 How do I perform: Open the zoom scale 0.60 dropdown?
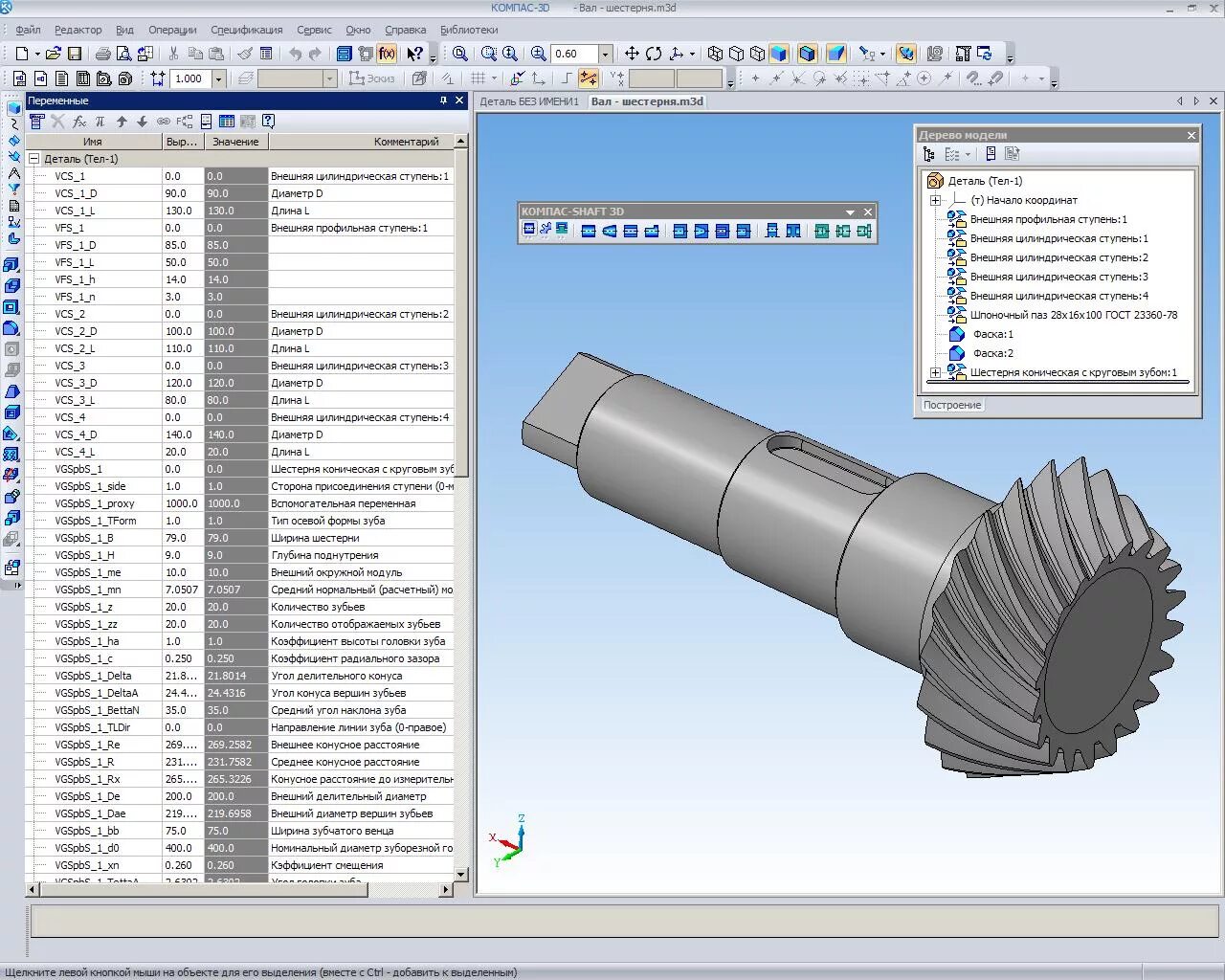click(605, 54)
